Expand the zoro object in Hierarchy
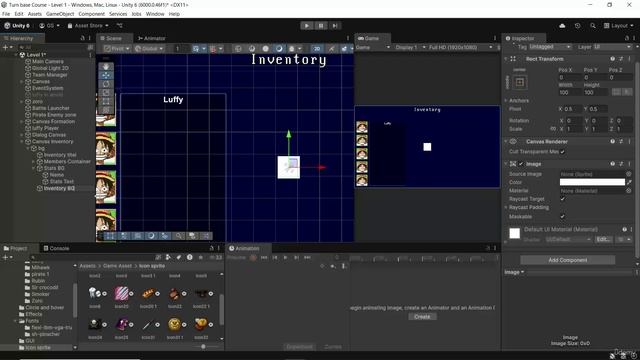This screenshot has width=640, height=360. (x=22, y=102)
